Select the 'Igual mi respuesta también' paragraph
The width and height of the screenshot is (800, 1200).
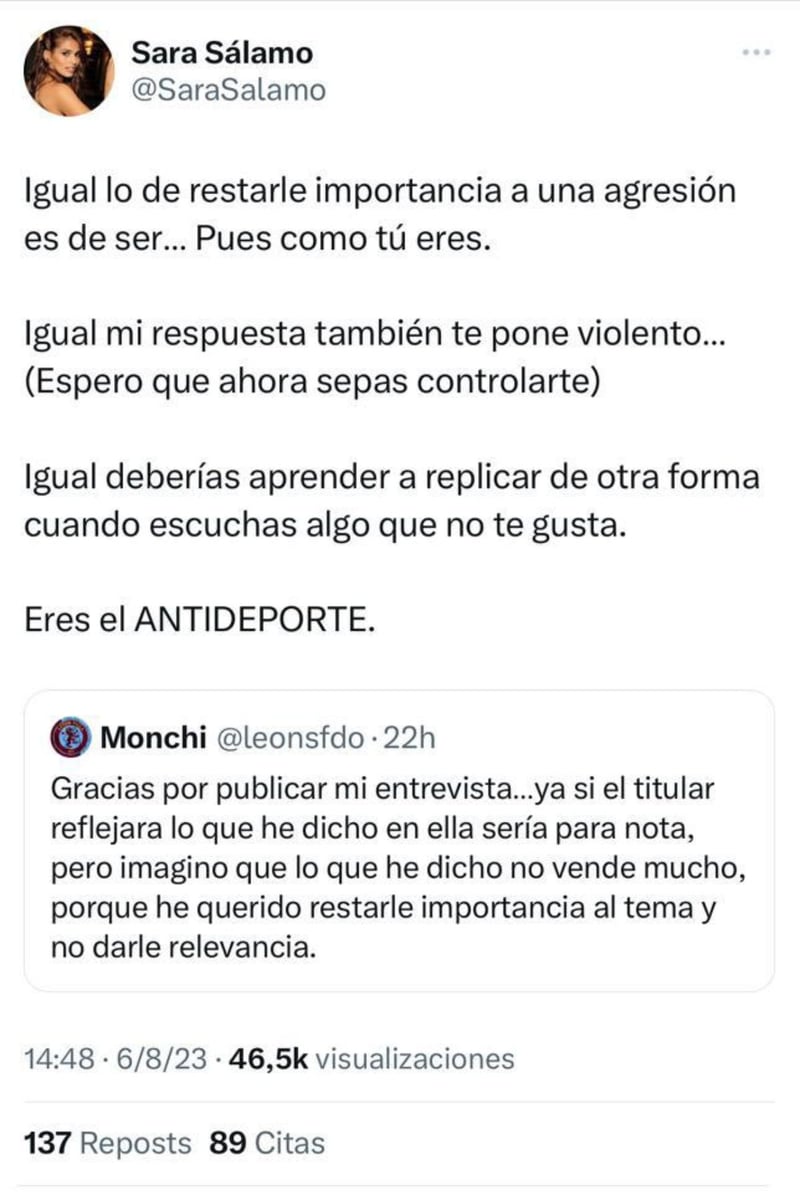[x=376, y=340]
